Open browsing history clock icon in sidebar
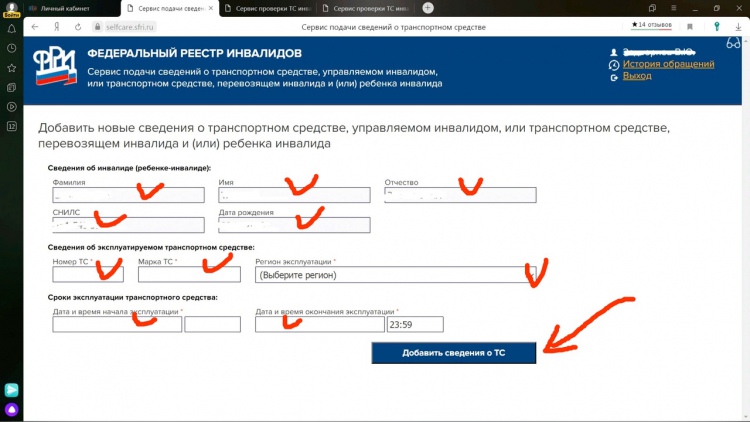The width and height of the screenshot is (750, 422). pyautogui.click(x=11, y=48)
